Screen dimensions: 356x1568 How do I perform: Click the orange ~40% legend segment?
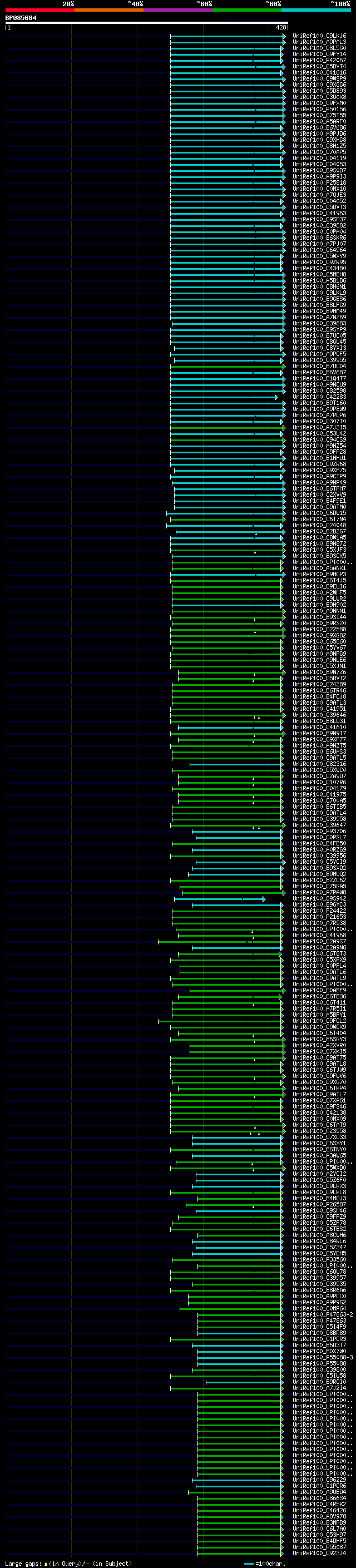109,10
